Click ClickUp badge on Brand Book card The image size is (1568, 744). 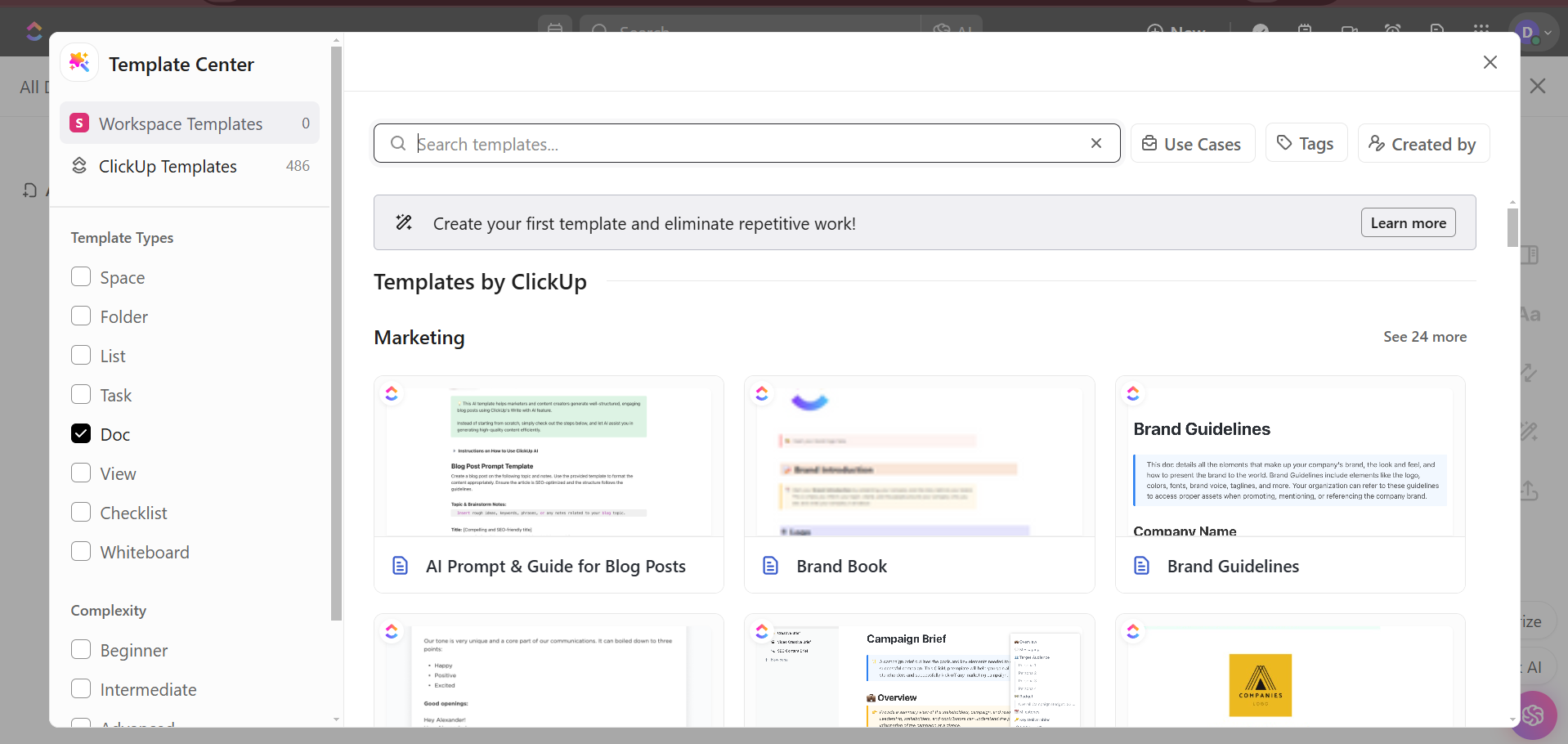click(762, 393)
